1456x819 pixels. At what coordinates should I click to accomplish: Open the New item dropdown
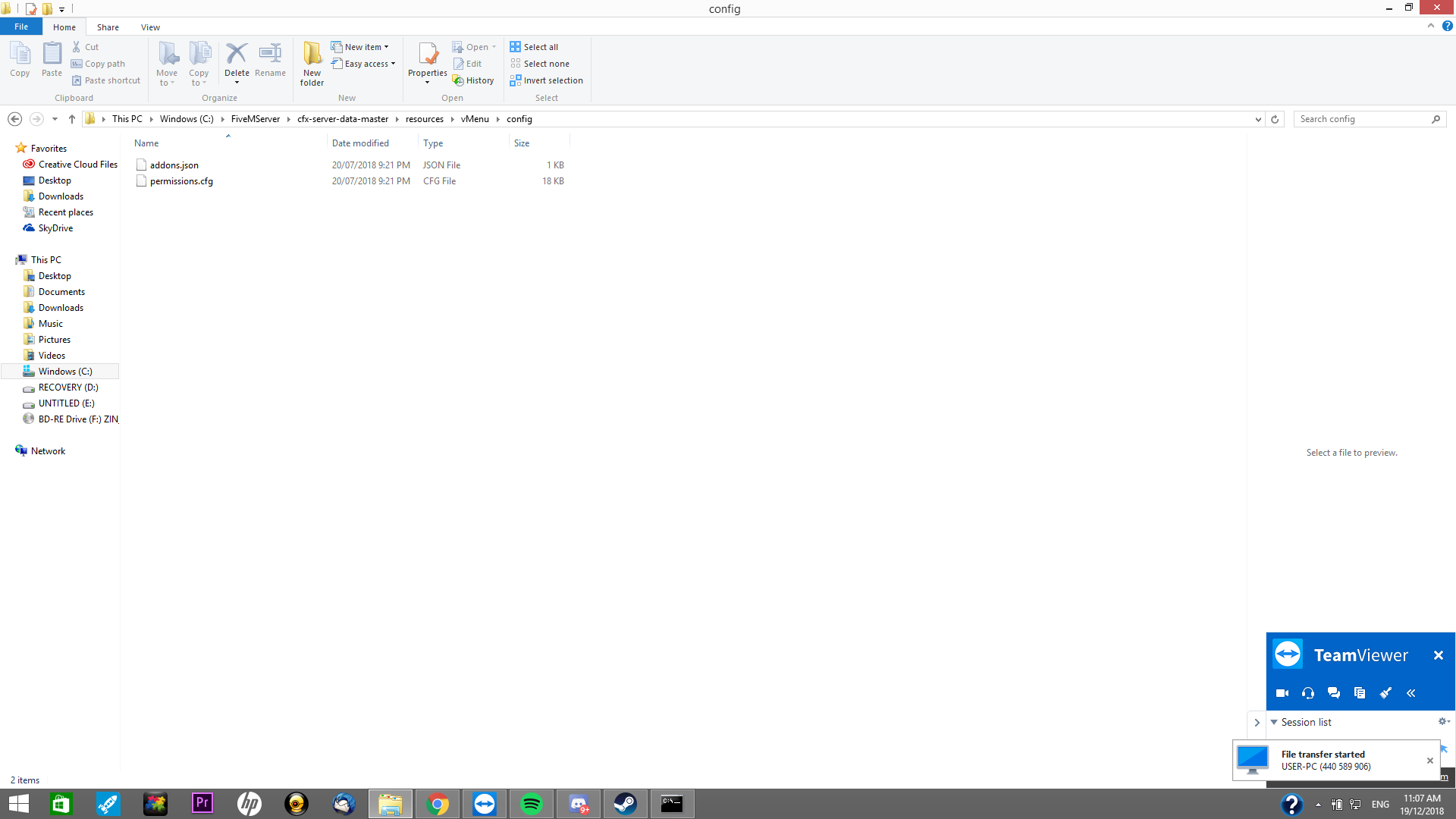click(x=360, y=47)
